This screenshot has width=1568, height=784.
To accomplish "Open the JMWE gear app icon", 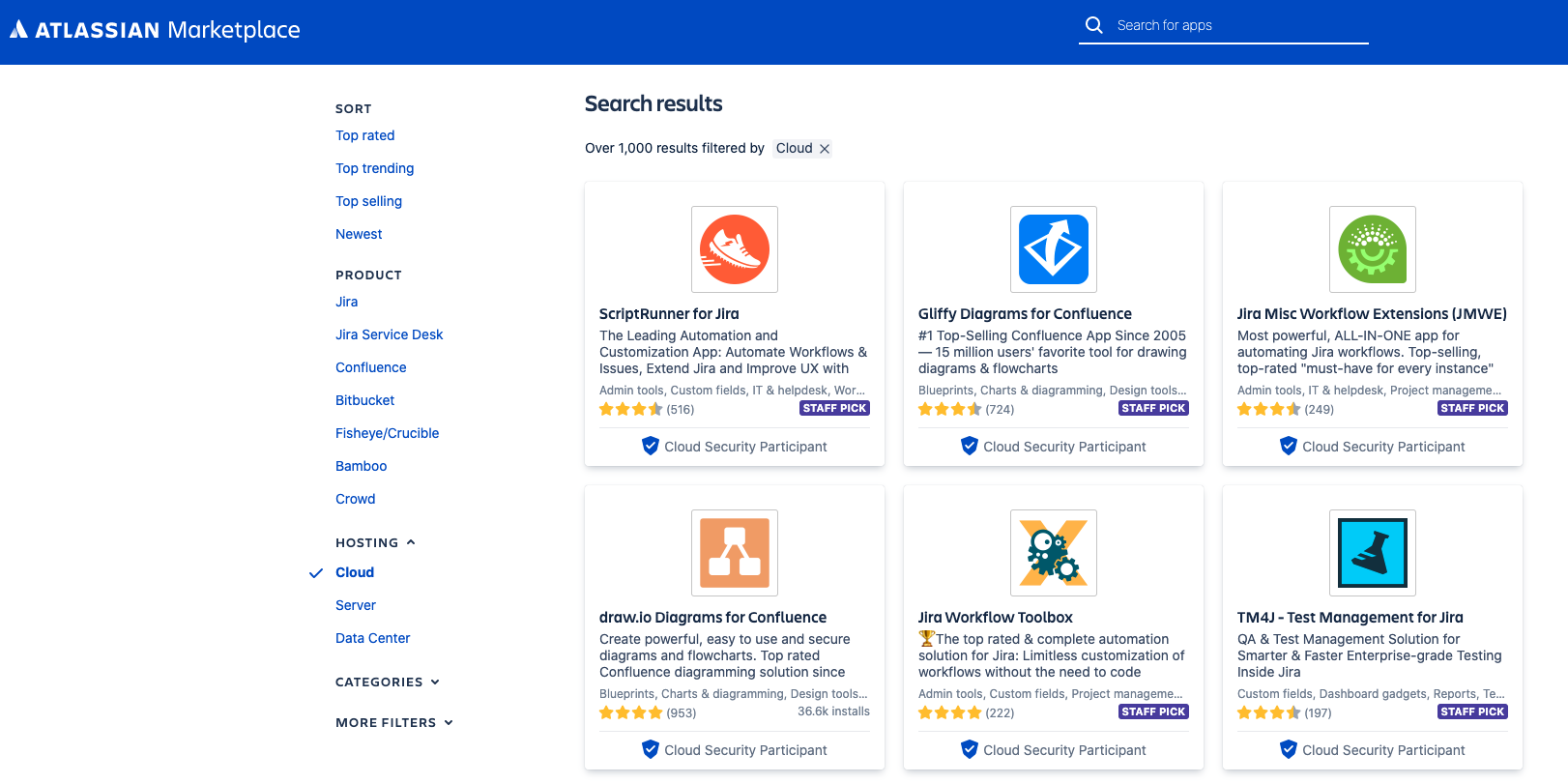I will tap(1373, 249).
